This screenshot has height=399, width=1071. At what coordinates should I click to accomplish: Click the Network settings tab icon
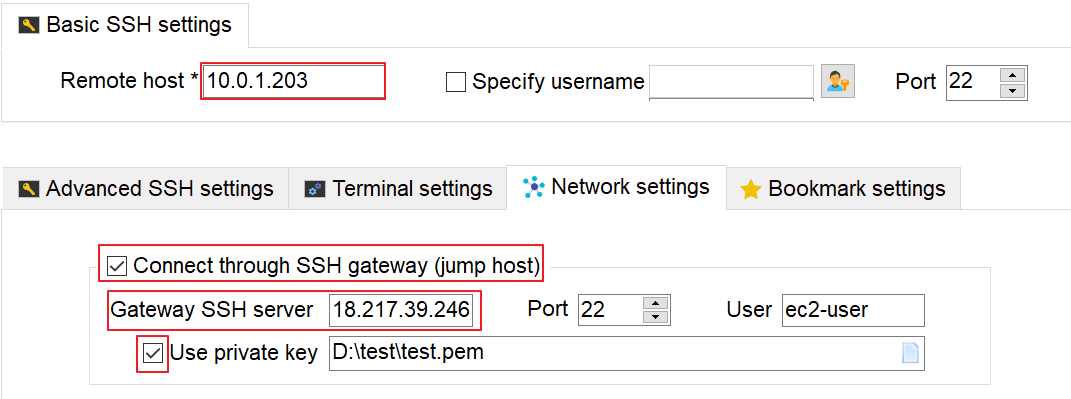(533, 187)
